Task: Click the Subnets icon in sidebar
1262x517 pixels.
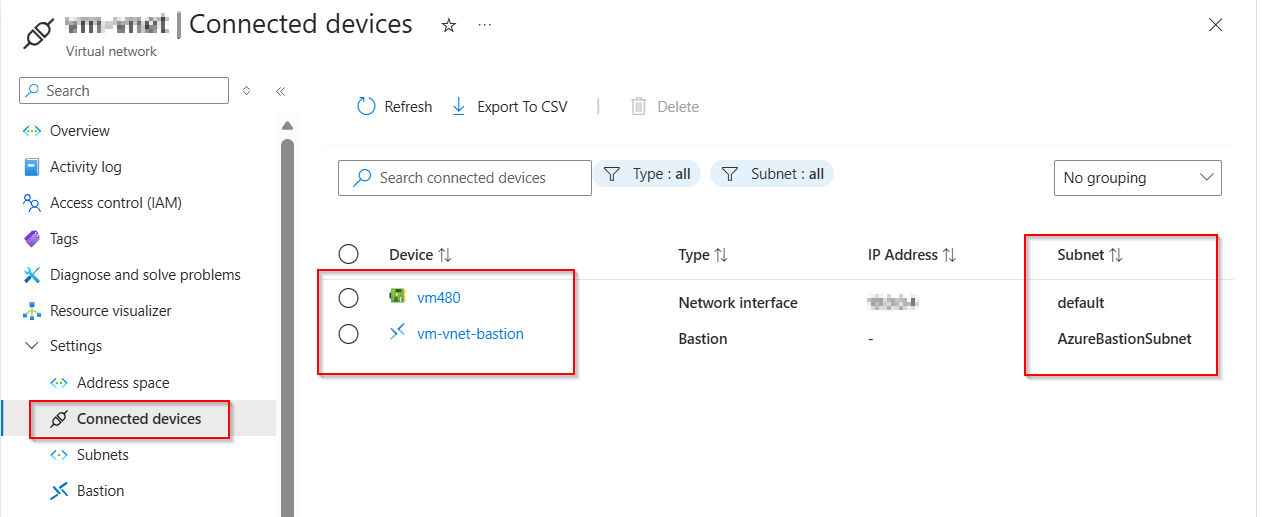Action: point(58,455)
